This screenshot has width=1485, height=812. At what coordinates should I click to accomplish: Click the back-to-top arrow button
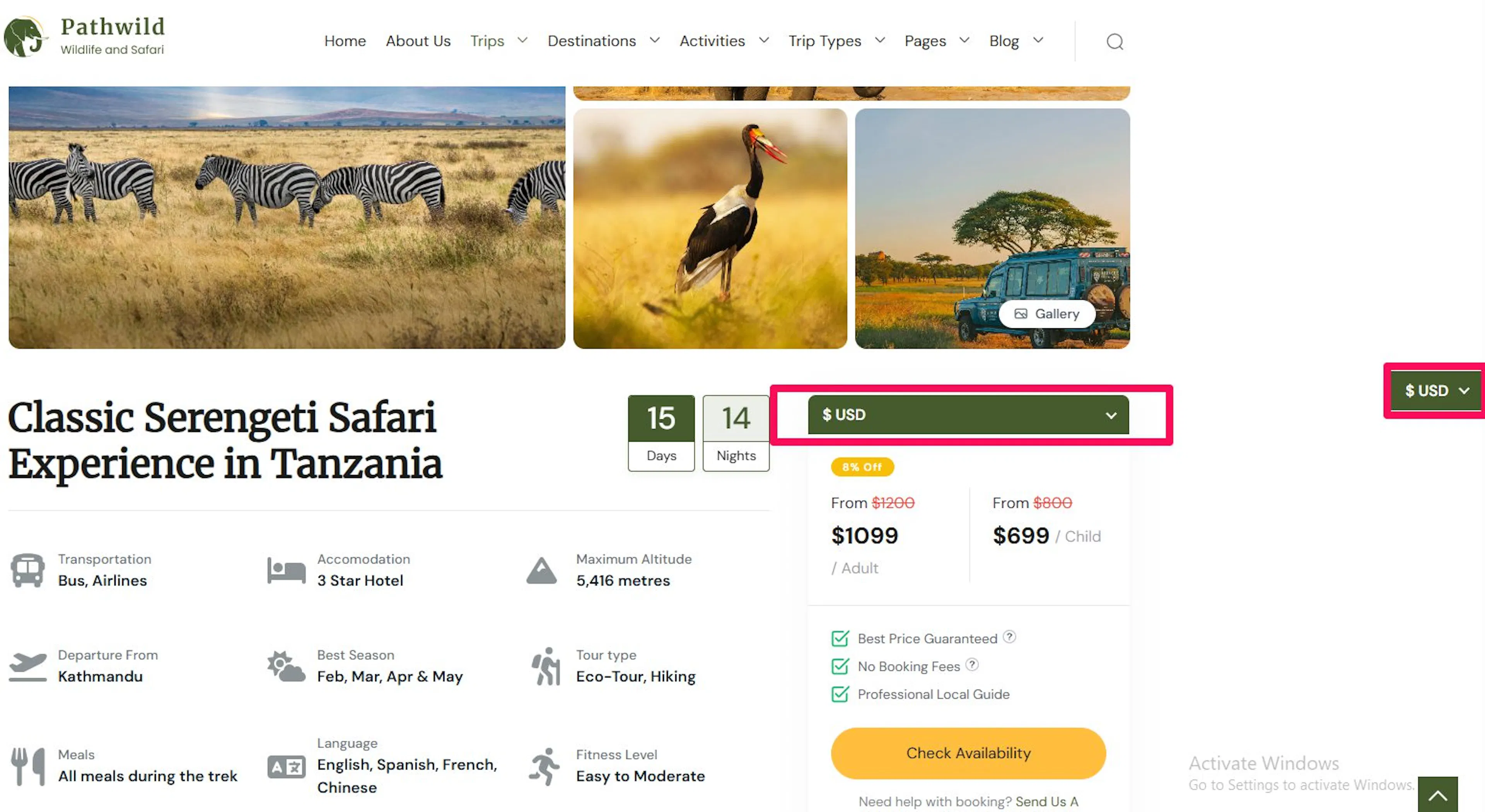coord(1437,795)
